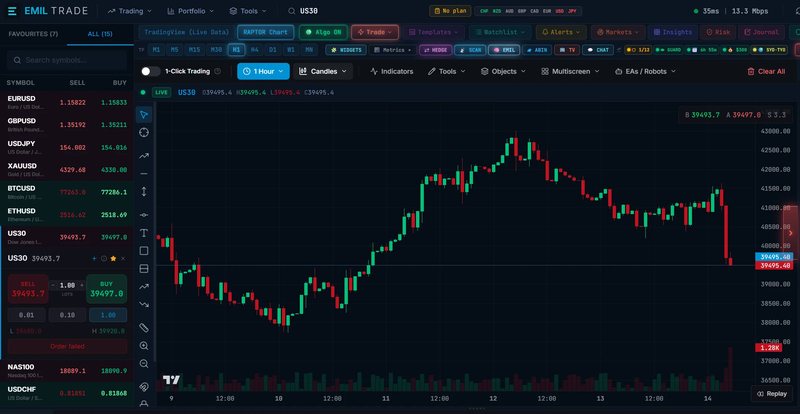This screenshot has width=800, height=414.
Task: Click the No plan badge
Action: point(450,11)
